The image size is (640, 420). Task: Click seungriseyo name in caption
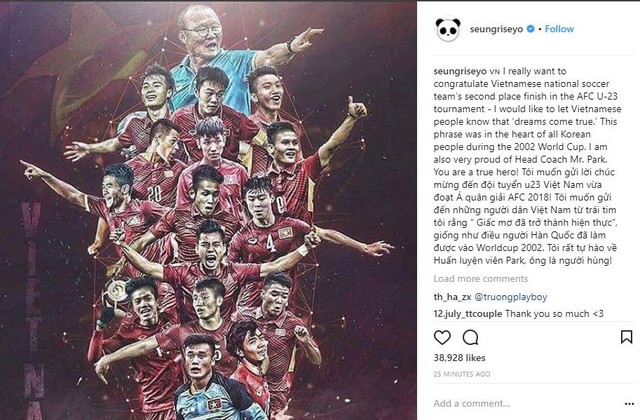[x=460, y=71]
